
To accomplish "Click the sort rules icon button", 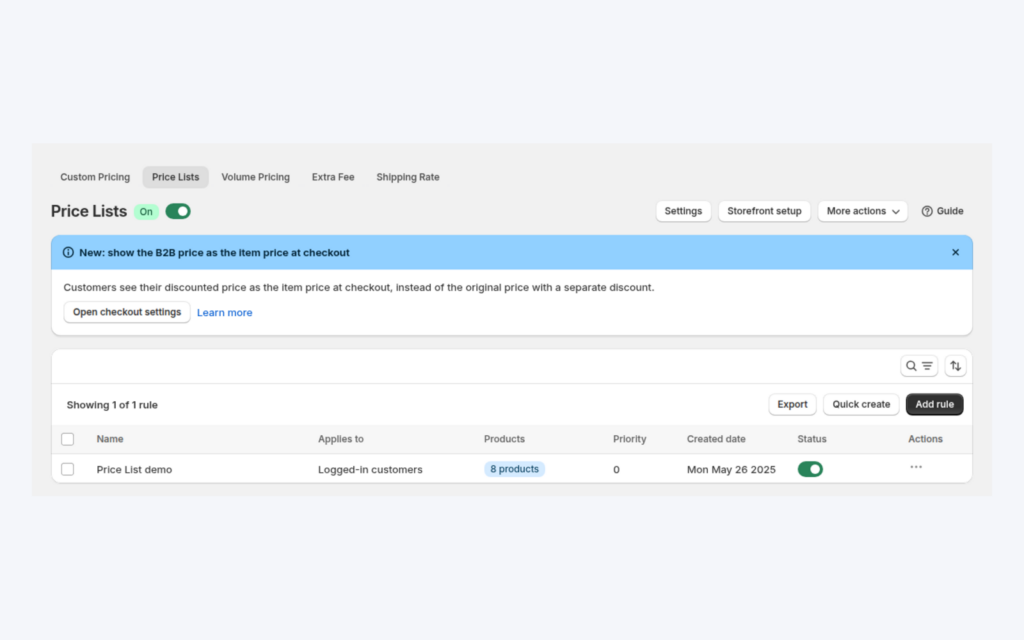I will (955, 366).
